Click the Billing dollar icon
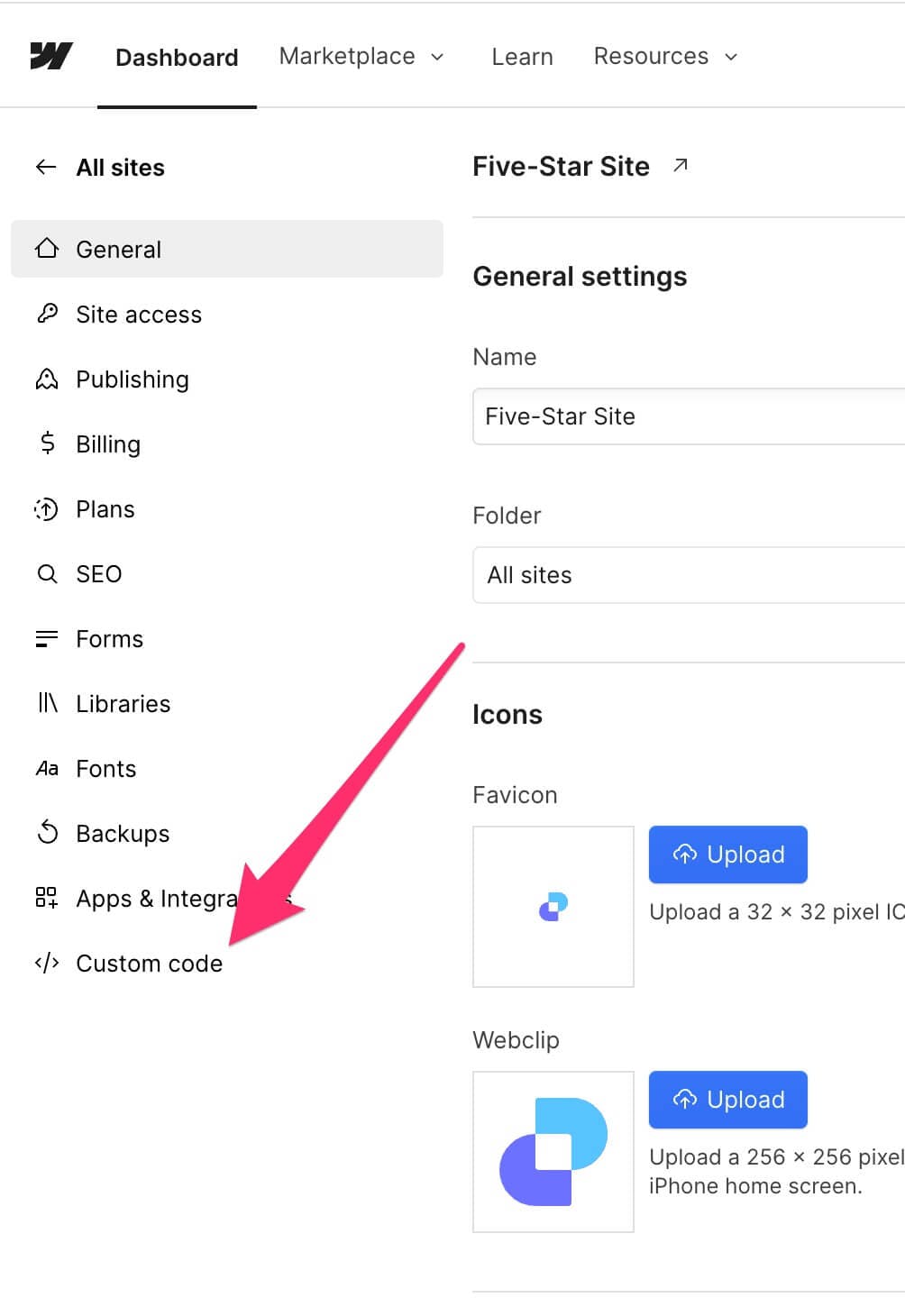This screenshot has width=905, height=1316. tap(47, 443)
